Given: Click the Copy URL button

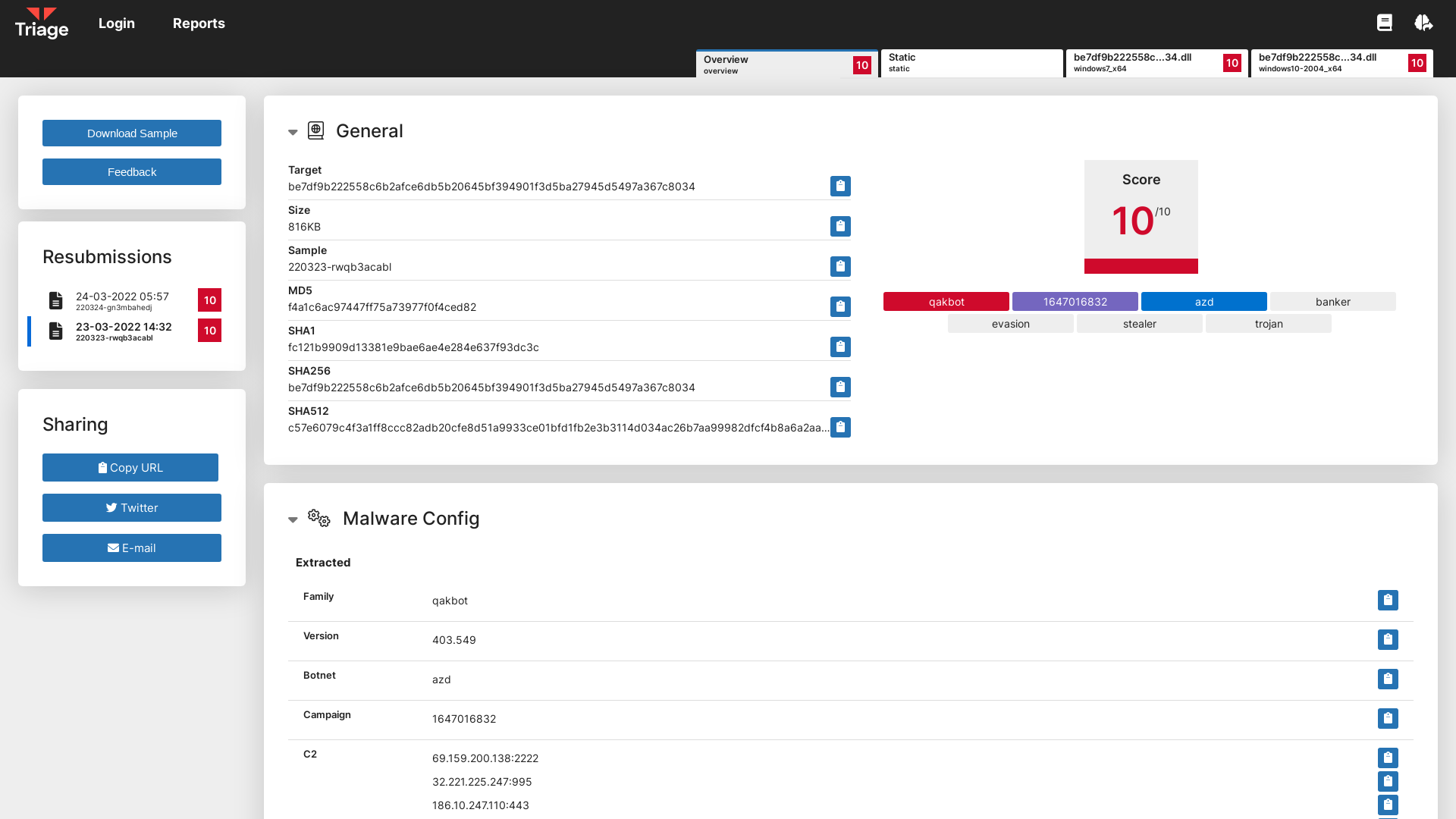Looking at the screenshot, I should tap(130, 468).
